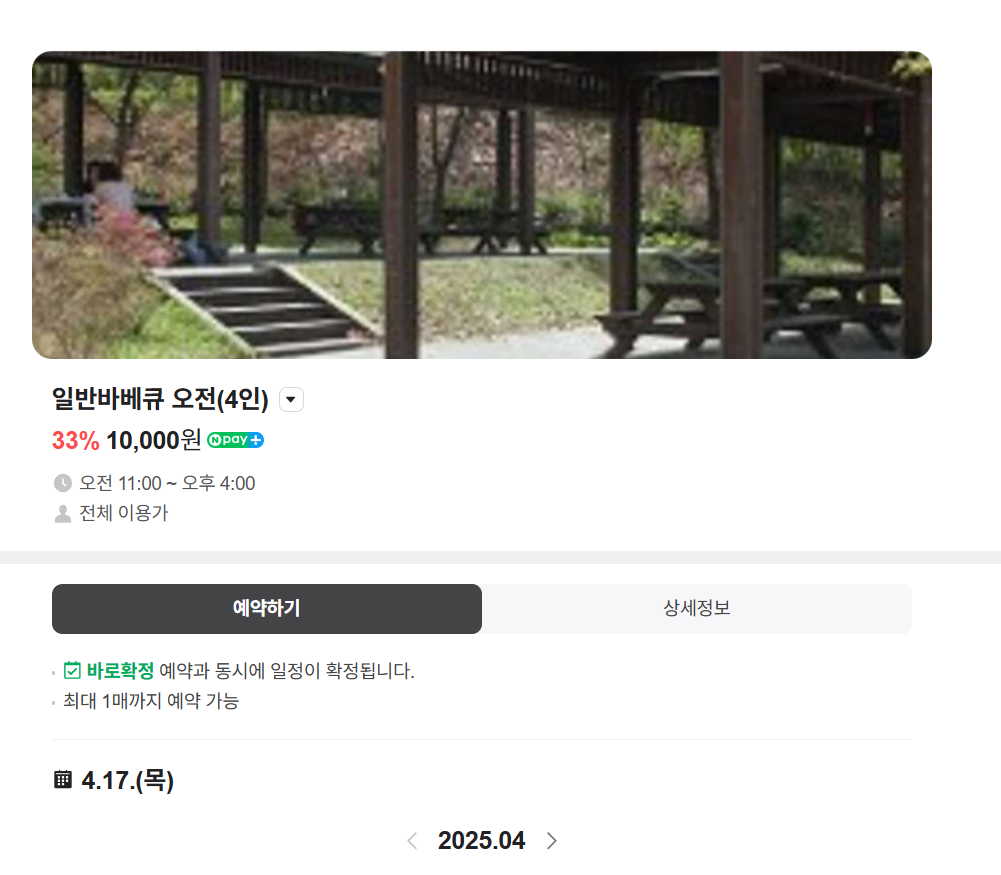Click the 2025.04 month heading

(481, 841)
